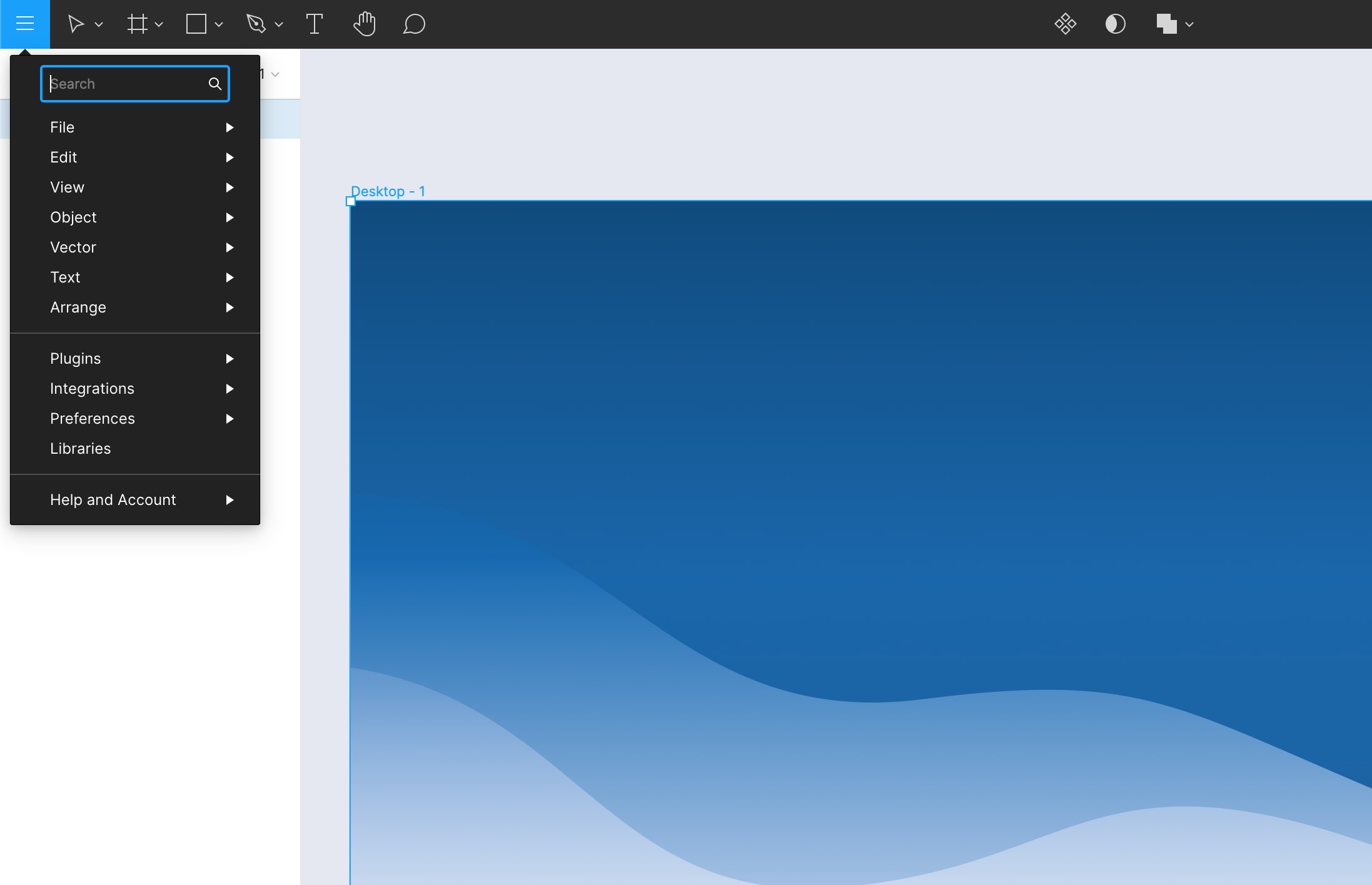
Task: Select the Comment tool icon
Action: pos(414,24)
